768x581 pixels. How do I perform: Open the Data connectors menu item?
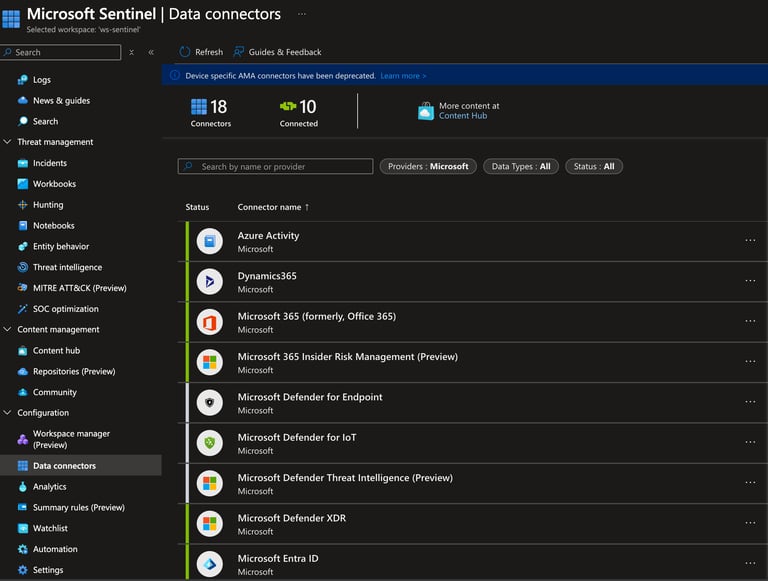tap(81, 465)
